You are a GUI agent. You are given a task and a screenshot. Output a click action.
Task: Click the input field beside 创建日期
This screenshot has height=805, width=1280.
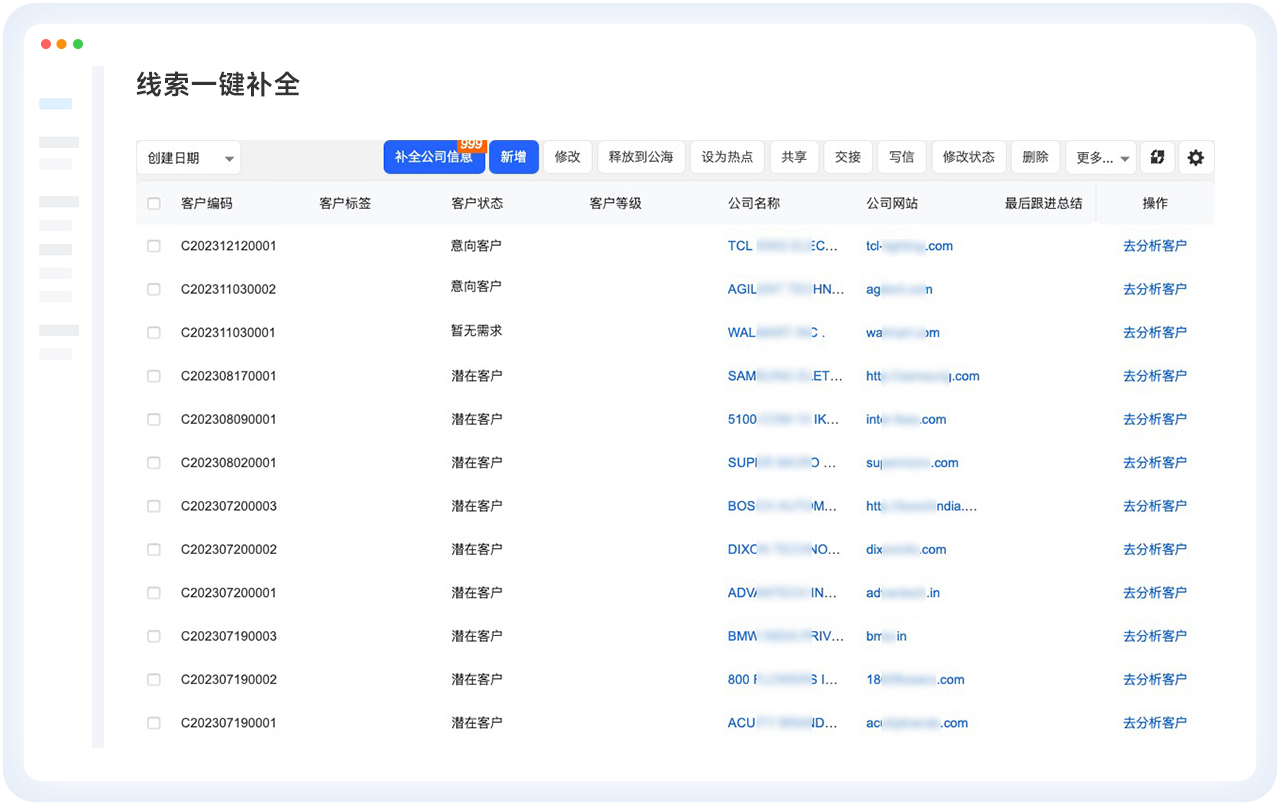point(311,158)
